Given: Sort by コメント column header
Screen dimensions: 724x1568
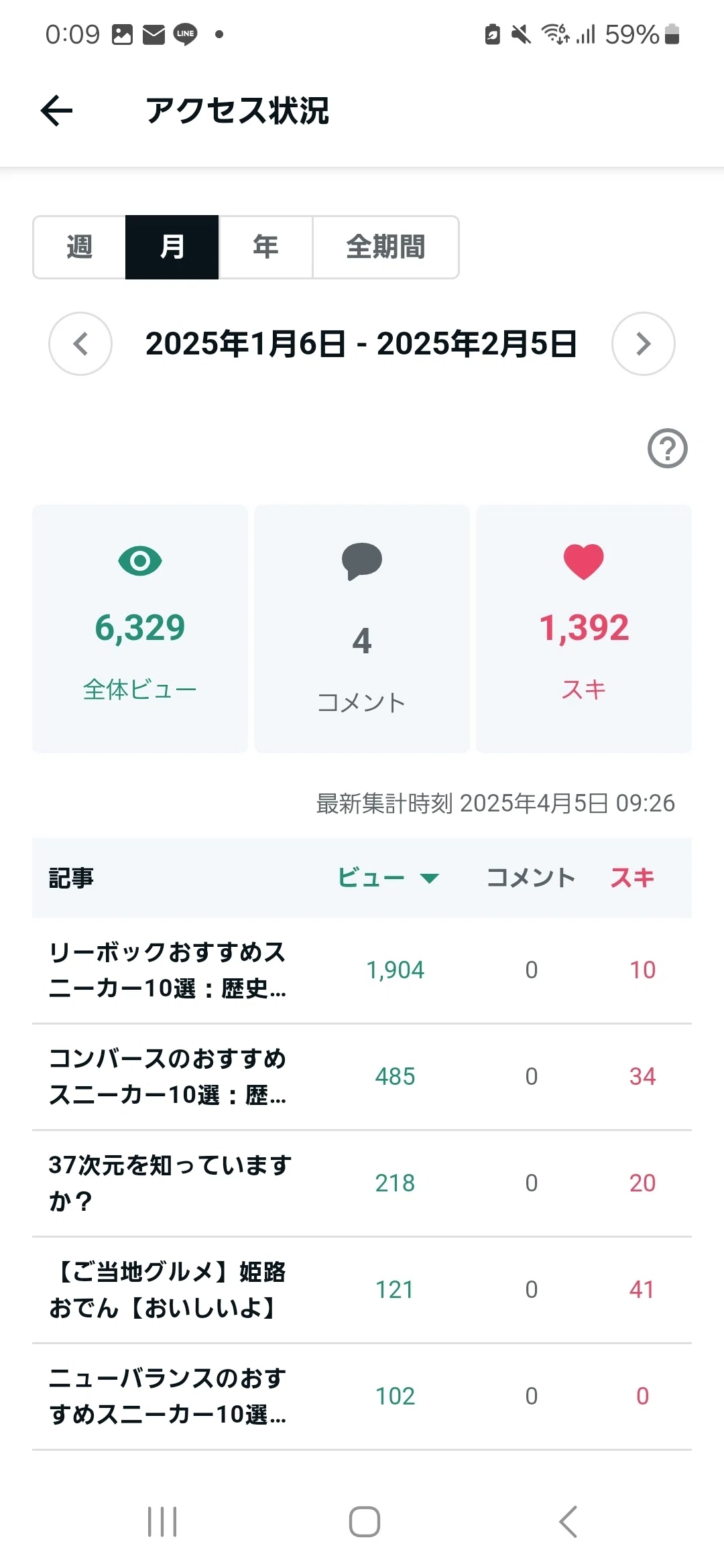Looking at the screenshot, I should [531, 877].
